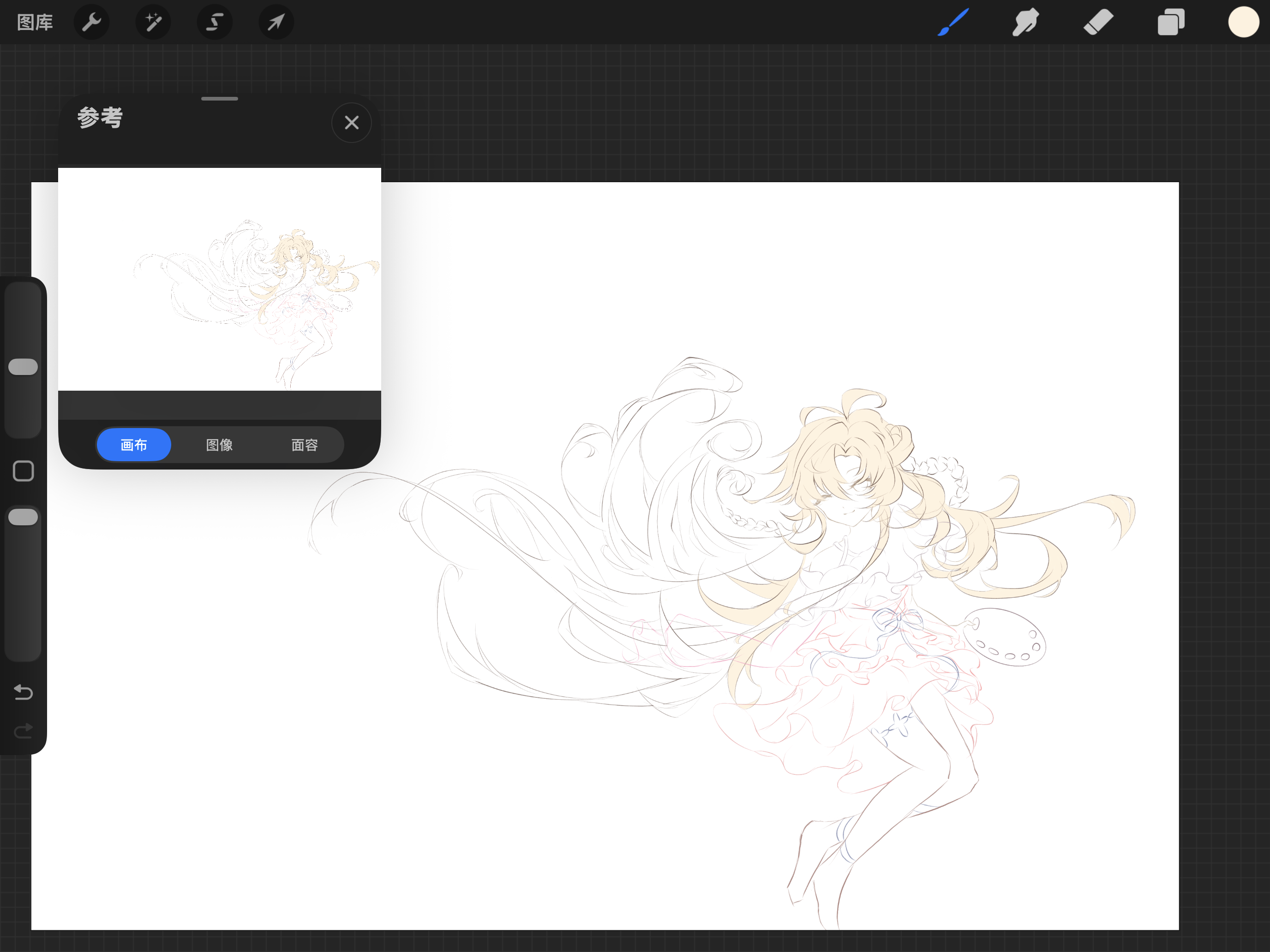Image resolution: width=1270 pixels, height=952 pixels.
Task: Select the Smudge tool
Action: [x=1025, y=23]
